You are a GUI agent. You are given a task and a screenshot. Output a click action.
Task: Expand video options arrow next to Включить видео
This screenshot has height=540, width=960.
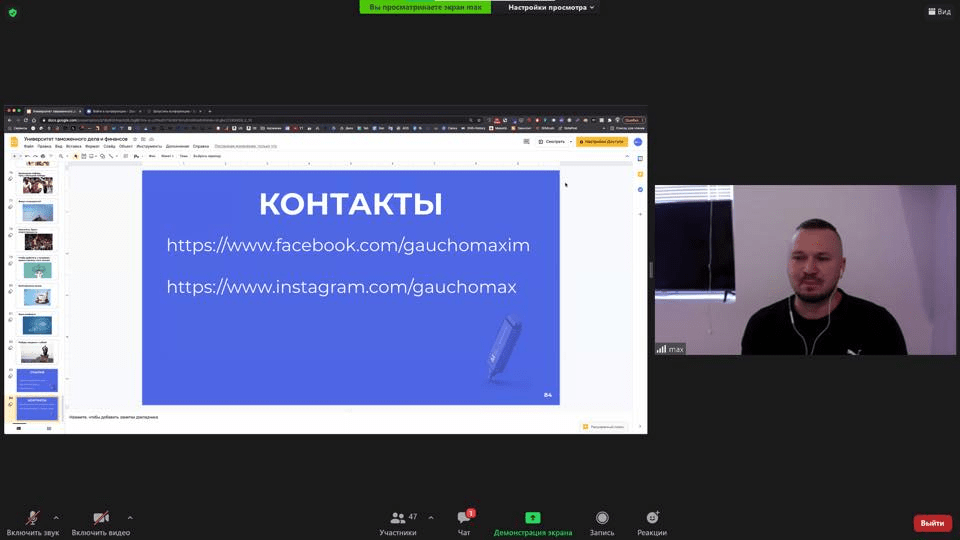pos(130,518)
